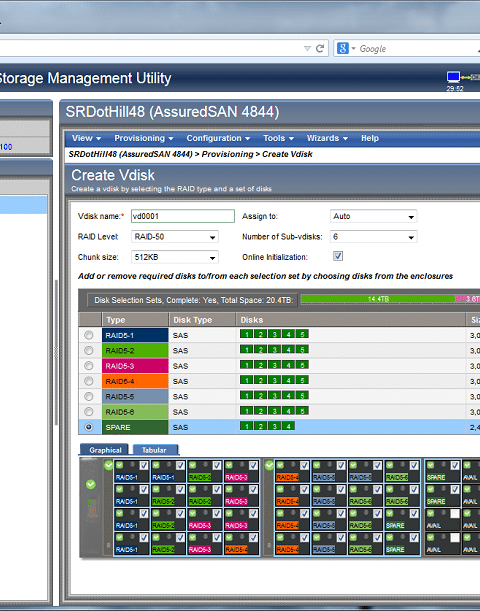Switch to the Graphical tab

105,450
